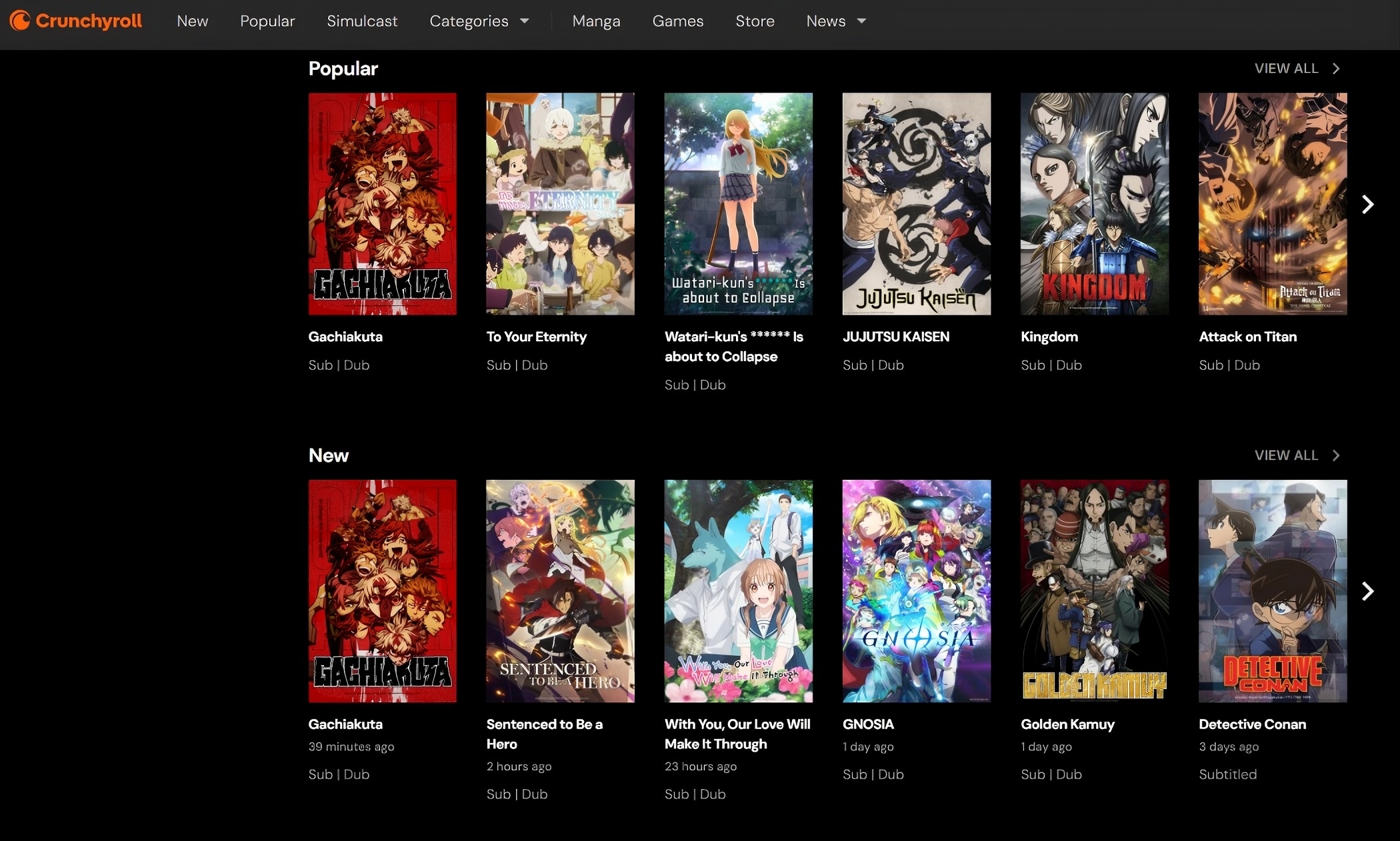
Task: Click the Attack on Titan title text
Action: (x=1248, y=337)
